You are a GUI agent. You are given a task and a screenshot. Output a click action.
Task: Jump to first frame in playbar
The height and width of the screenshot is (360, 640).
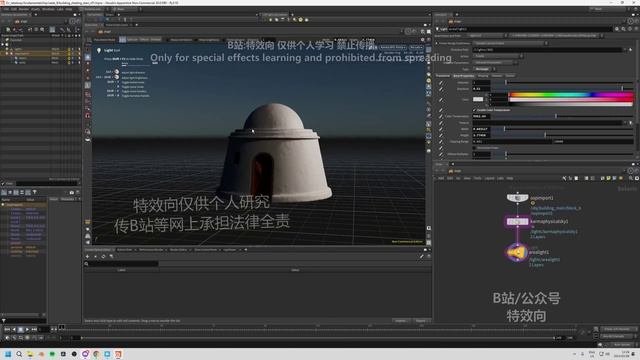7,329
